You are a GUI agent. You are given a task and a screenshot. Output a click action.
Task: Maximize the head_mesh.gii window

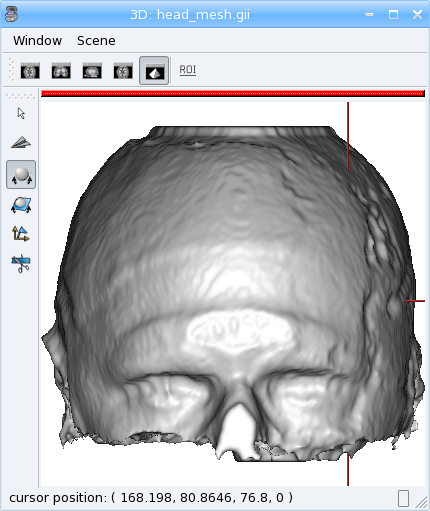point(393,14)
